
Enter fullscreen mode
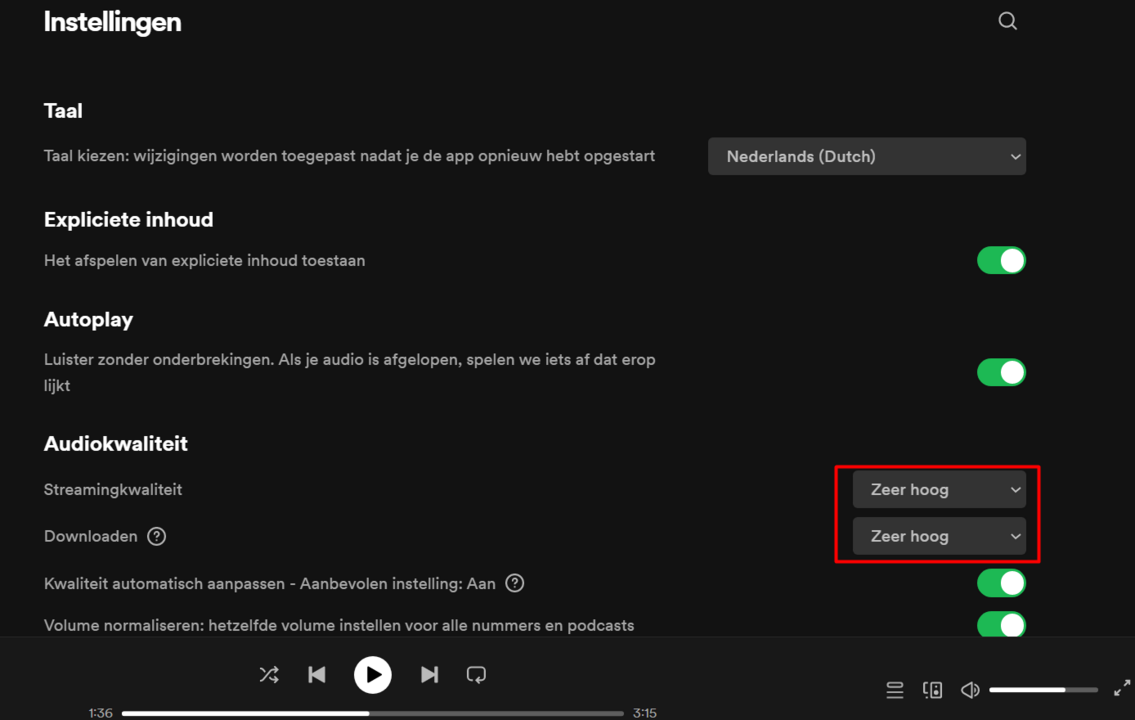click(1122, 688)
